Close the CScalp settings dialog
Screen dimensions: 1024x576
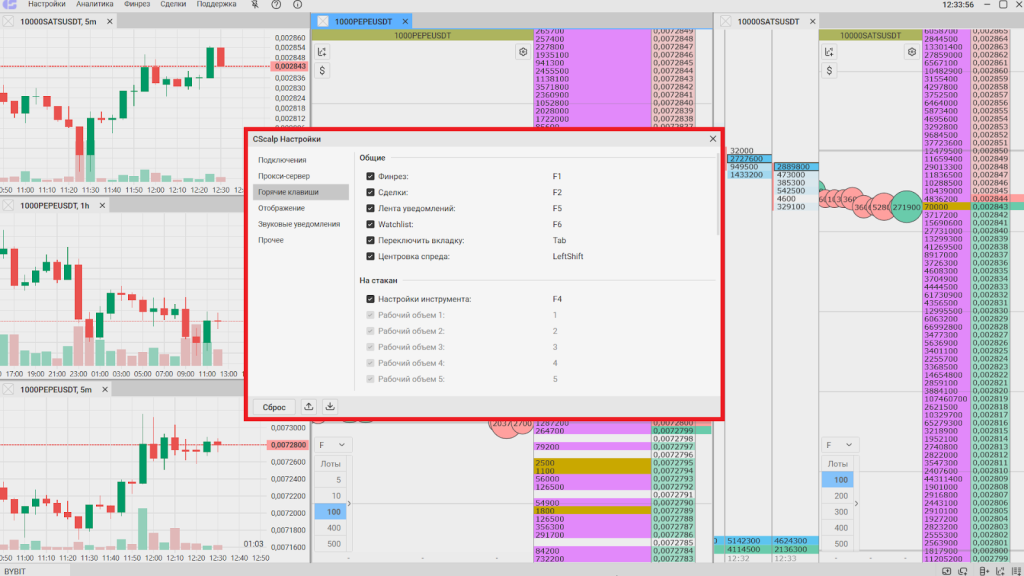coord(713,140)
